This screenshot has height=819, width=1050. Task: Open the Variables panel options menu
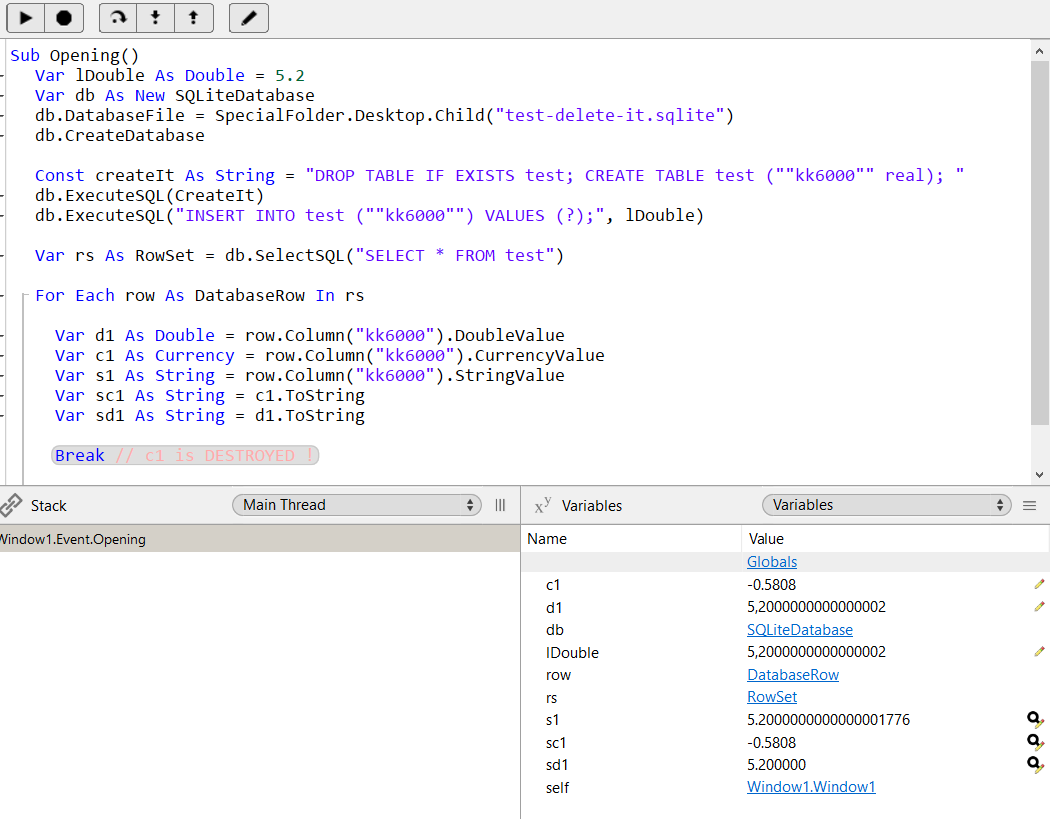pyautogui.click(x=1029, y=505)
